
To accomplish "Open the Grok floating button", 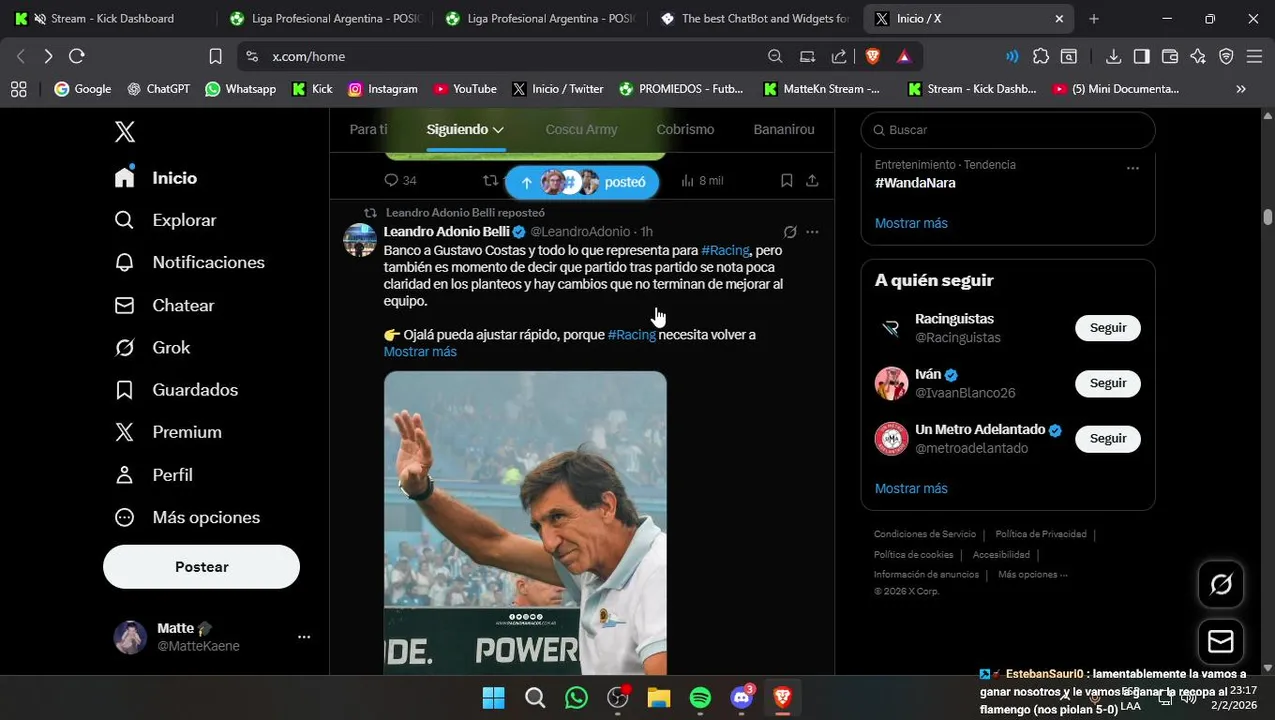I will coord(1221,585).
